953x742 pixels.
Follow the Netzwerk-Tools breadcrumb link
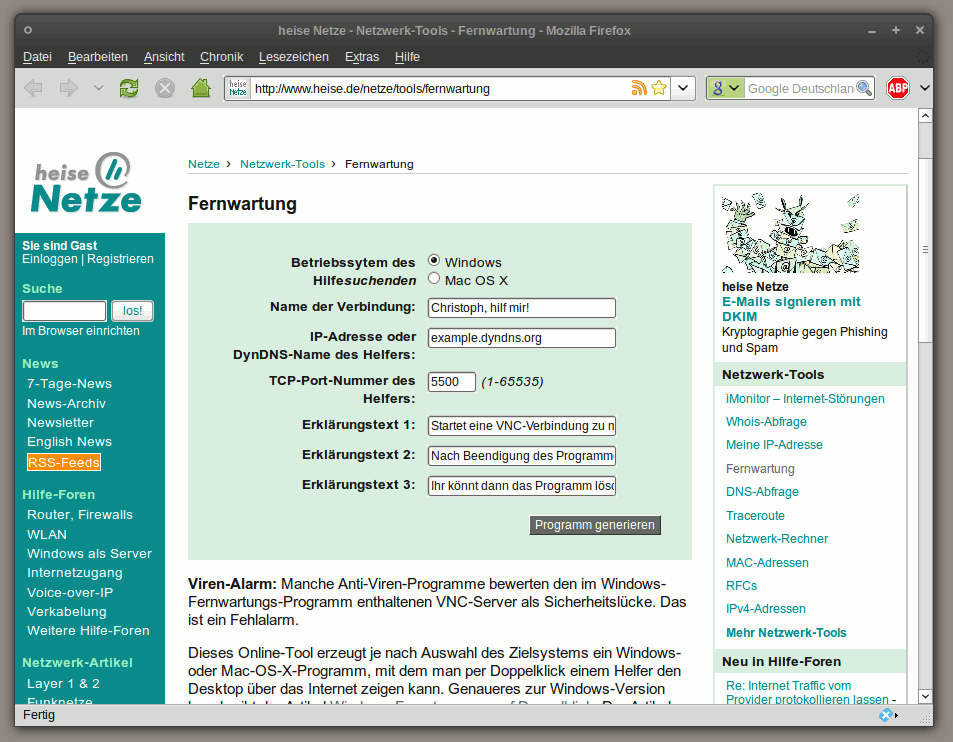tap(282, 164)
